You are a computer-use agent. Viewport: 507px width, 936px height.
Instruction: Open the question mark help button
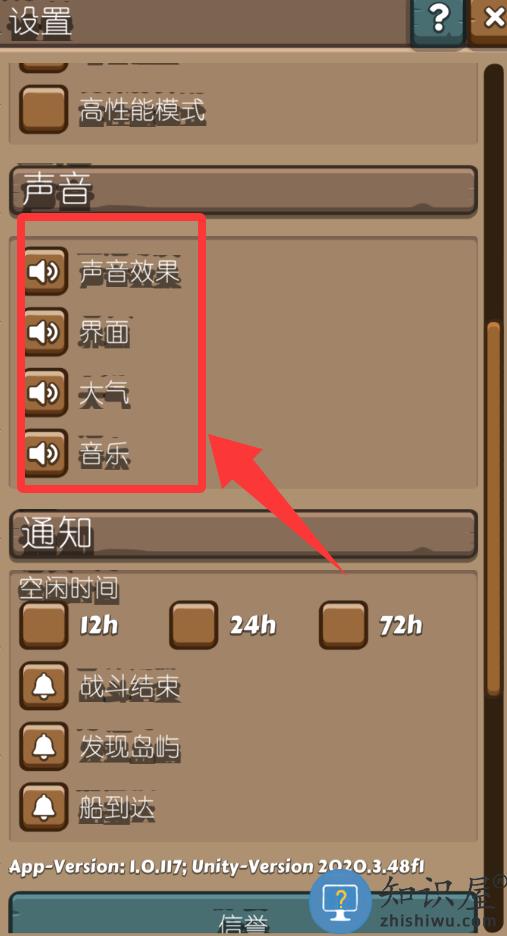(438, 20)
